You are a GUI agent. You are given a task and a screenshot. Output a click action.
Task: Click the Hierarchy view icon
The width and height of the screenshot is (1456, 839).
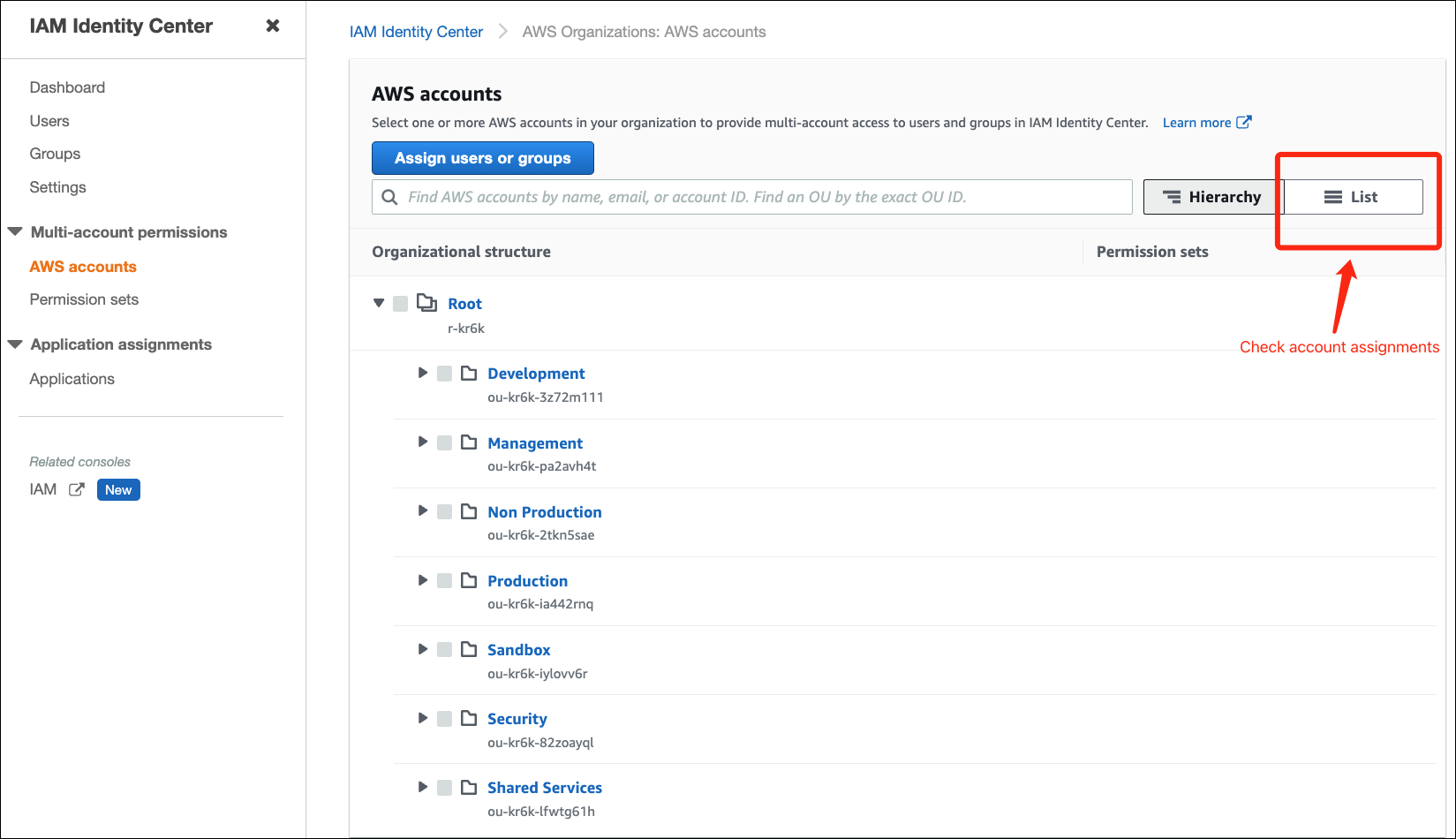(x=1172, y=196)
